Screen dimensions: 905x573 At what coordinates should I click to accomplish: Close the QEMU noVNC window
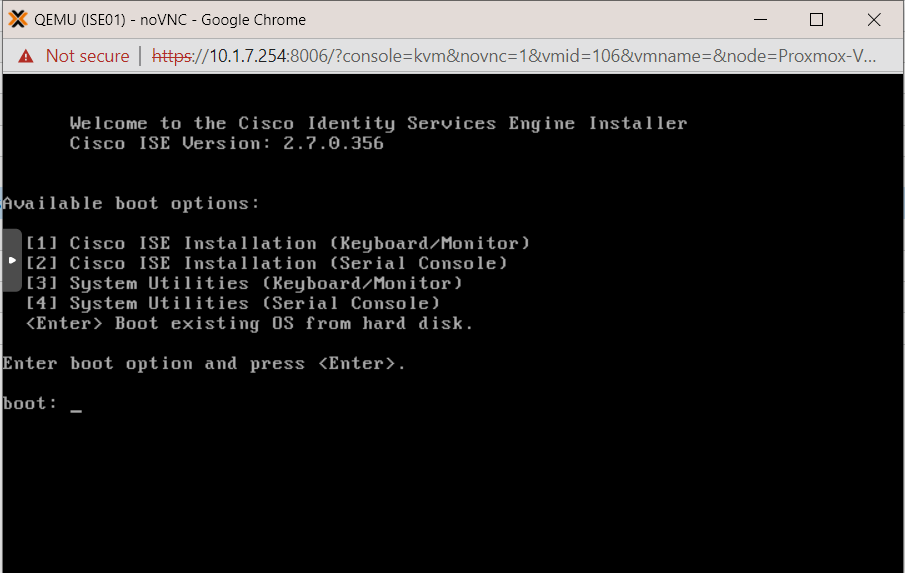pyautogui.click(x=874, y=20)
